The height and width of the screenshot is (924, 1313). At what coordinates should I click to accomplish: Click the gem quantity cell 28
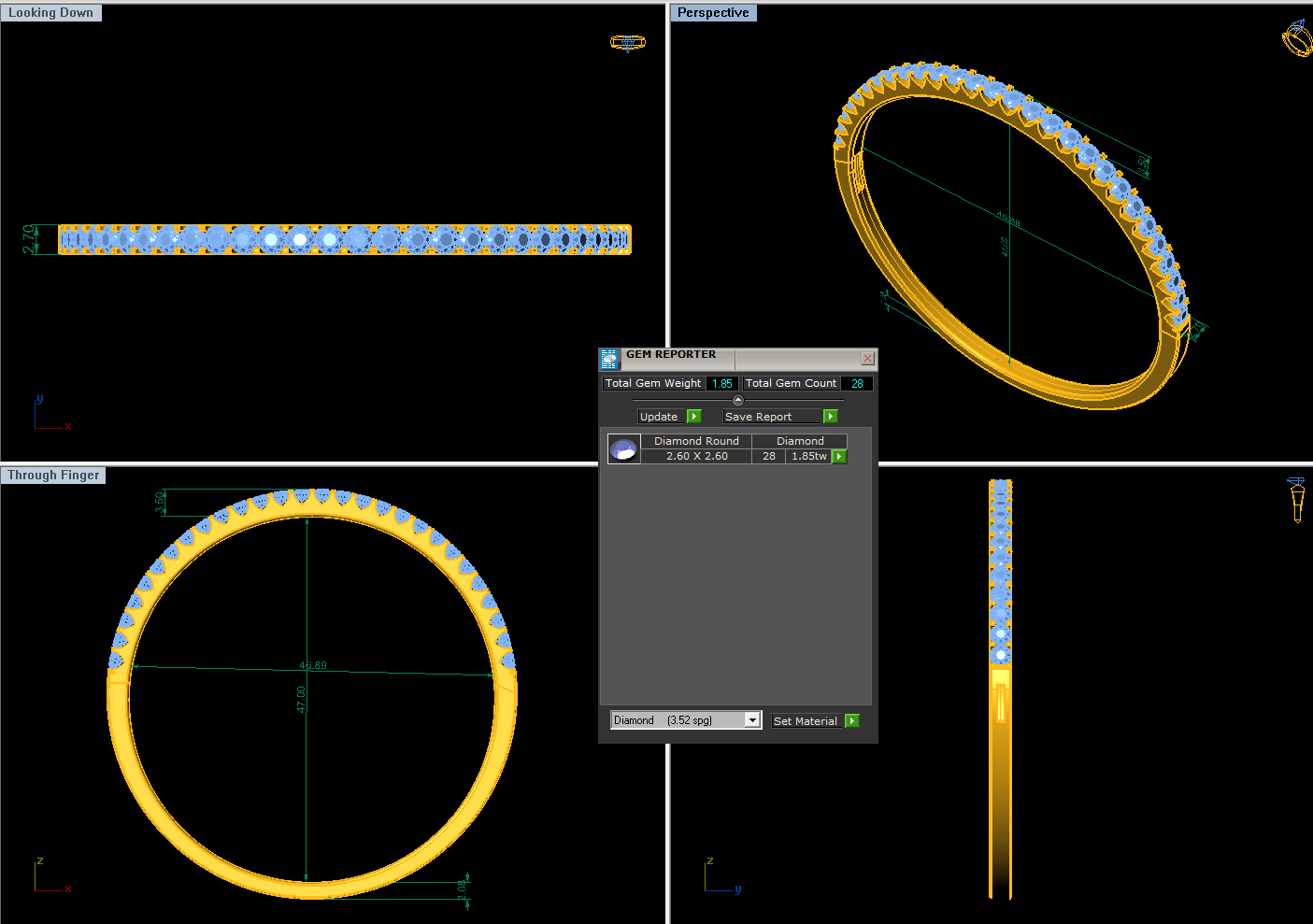coord(769,457)
